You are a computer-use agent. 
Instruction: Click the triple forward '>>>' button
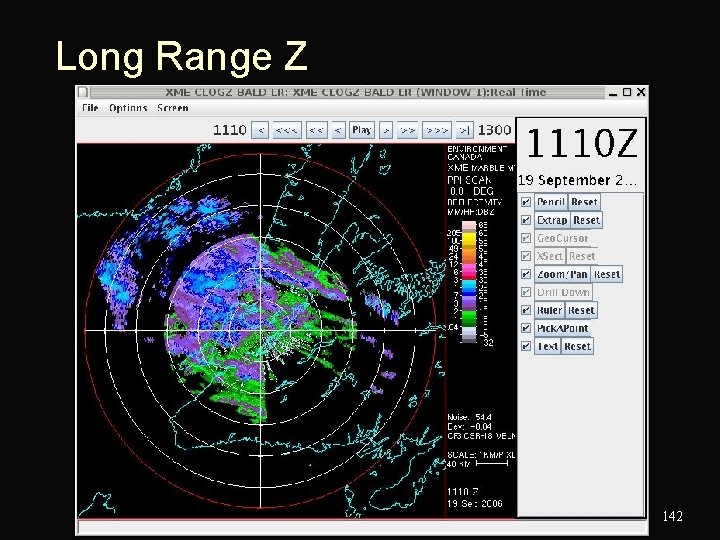click(437, 130)
